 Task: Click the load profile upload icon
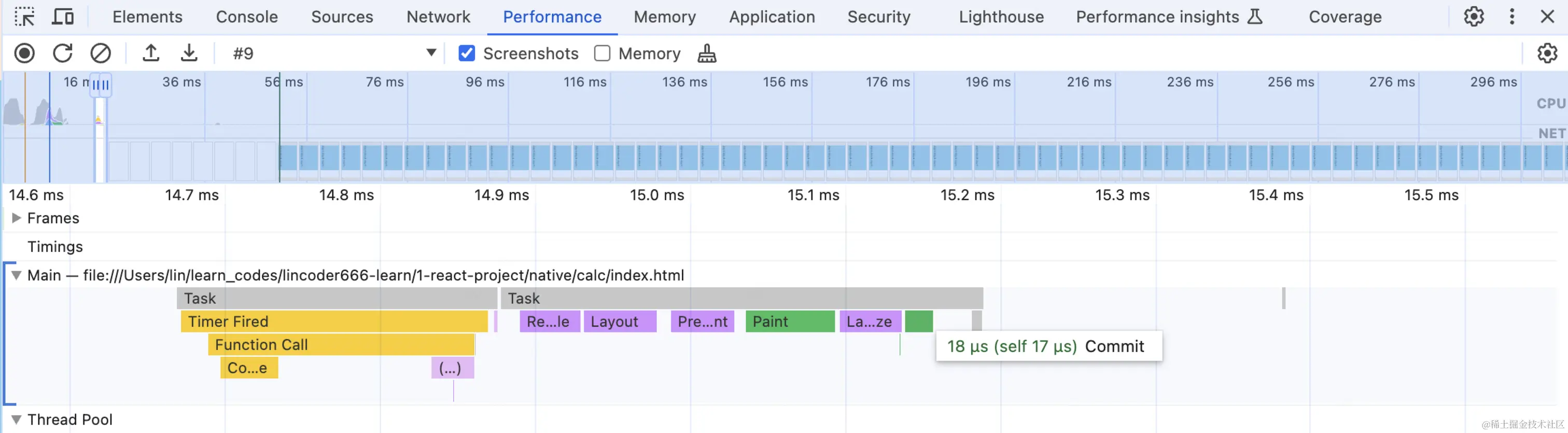(151, 53)
